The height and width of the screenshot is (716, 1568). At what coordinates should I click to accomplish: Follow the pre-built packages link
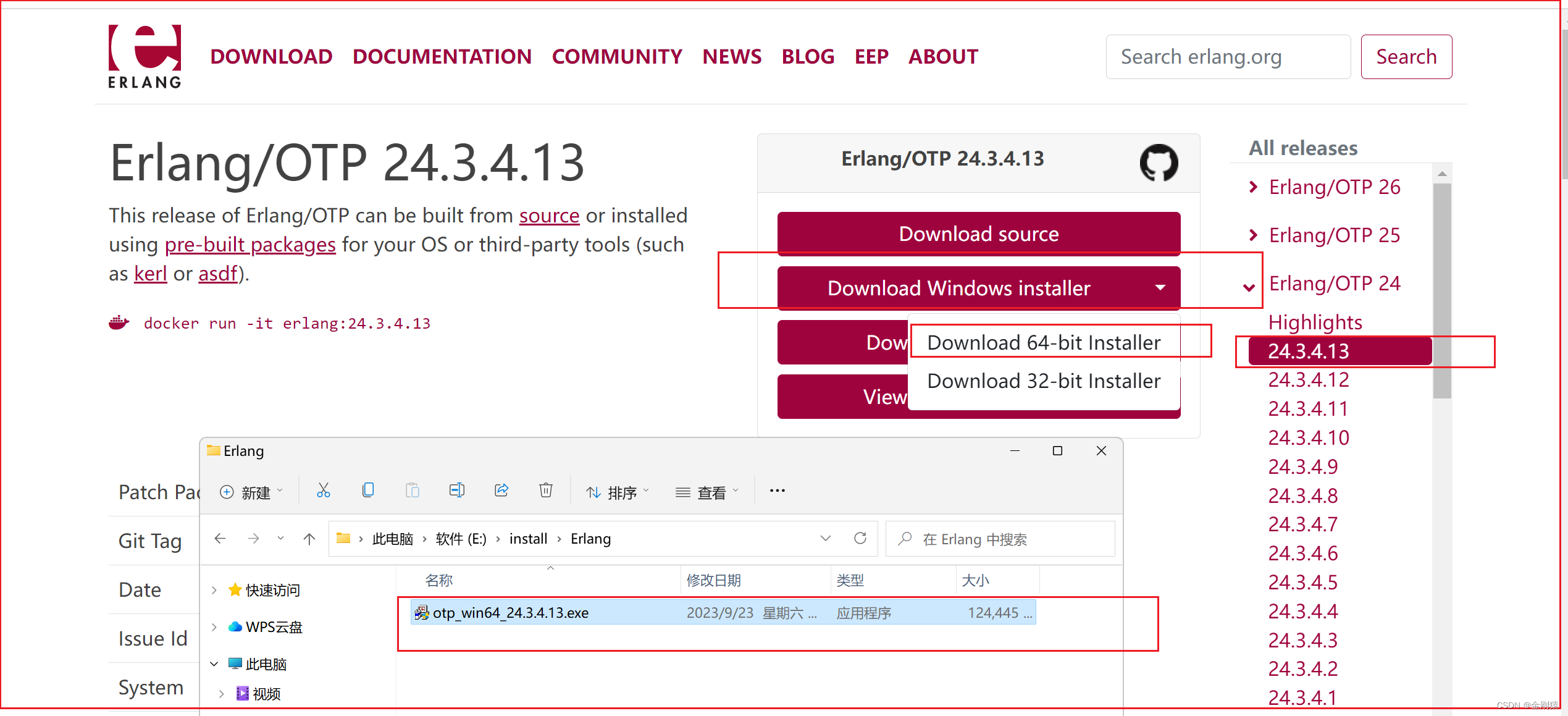250,244
